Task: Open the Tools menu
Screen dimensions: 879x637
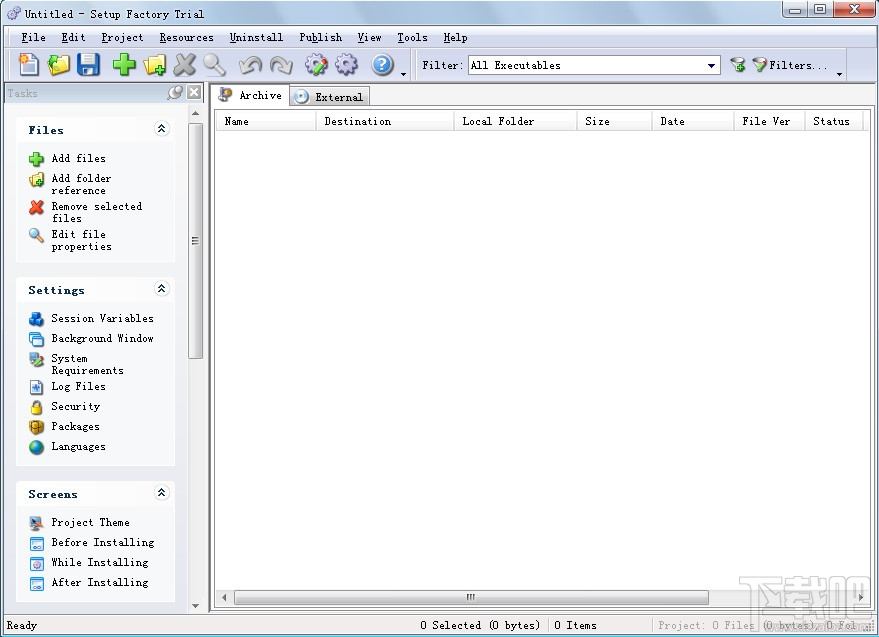Action: (412, 38)
